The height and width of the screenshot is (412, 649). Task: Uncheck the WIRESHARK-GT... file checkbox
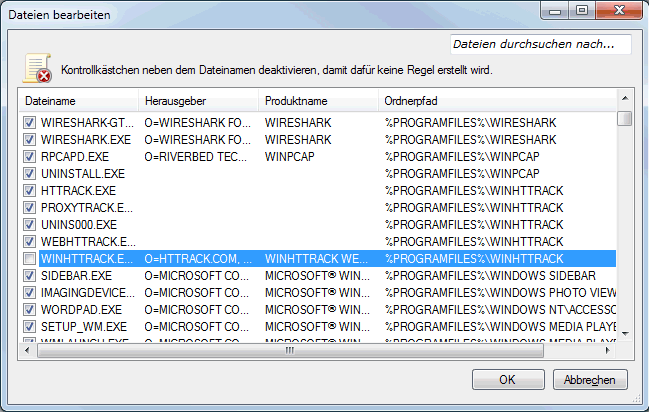29,123
